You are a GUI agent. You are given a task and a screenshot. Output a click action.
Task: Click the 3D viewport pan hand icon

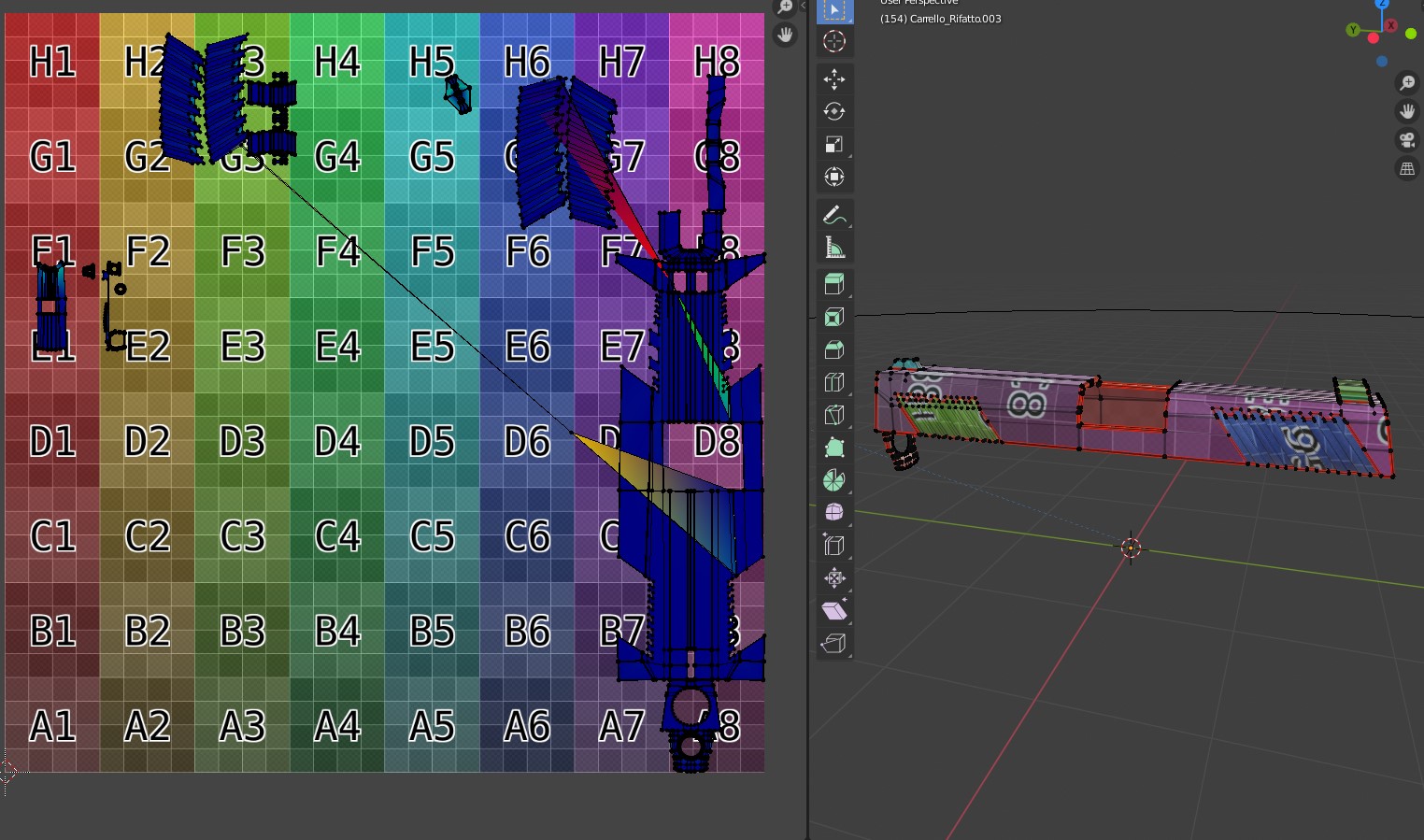tap(1407, 112)
